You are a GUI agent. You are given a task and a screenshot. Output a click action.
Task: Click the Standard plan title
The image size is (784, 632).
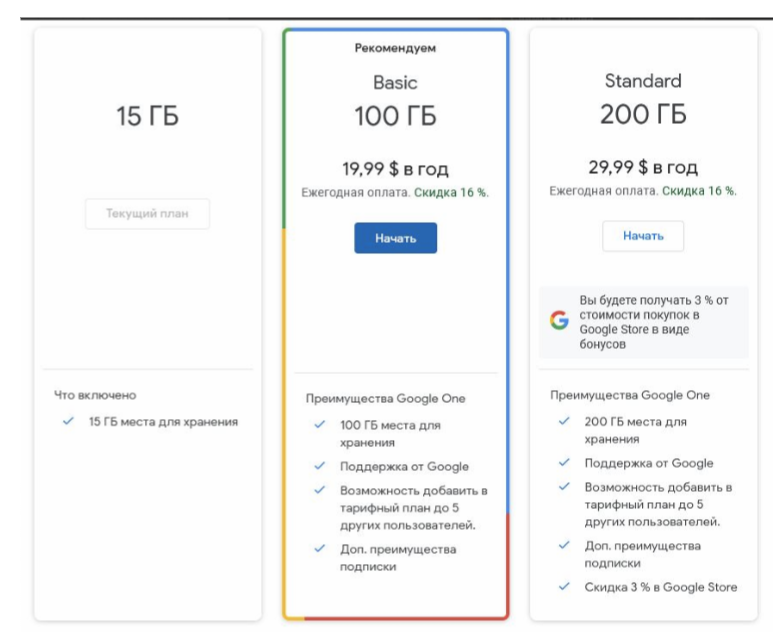[x=643, y=80]
